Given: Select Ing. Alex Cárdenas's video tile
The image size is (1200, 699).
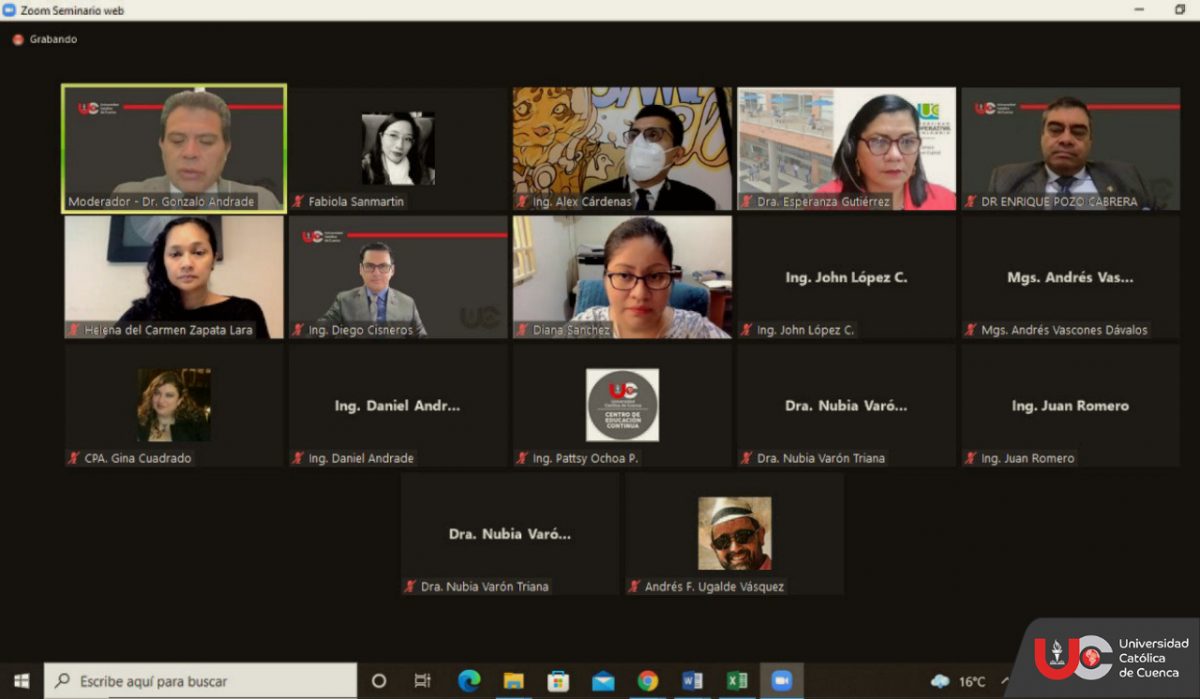Looking at the screenshot, I should pos(622,148).
